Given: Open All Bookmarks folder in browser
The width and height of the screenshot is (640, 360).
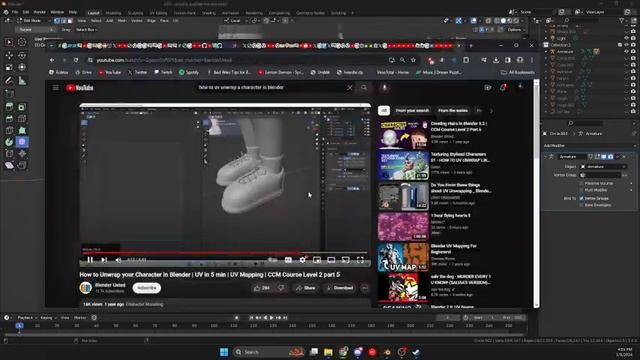Looking at the screenshot, I should tap(518, 72).
